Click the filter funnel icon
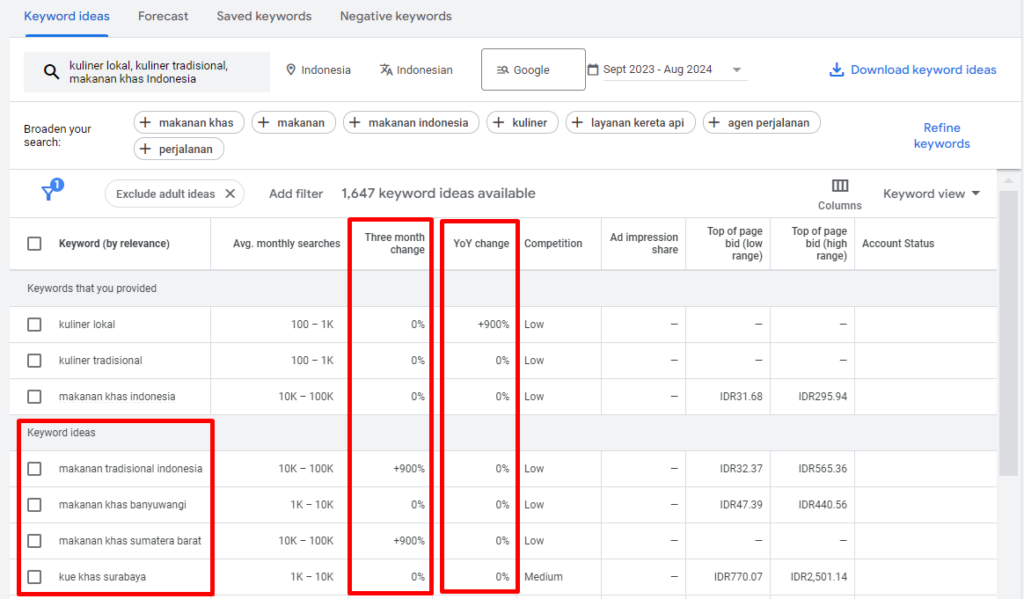This screenshot has height=599, width=1024. pos(49,192)
